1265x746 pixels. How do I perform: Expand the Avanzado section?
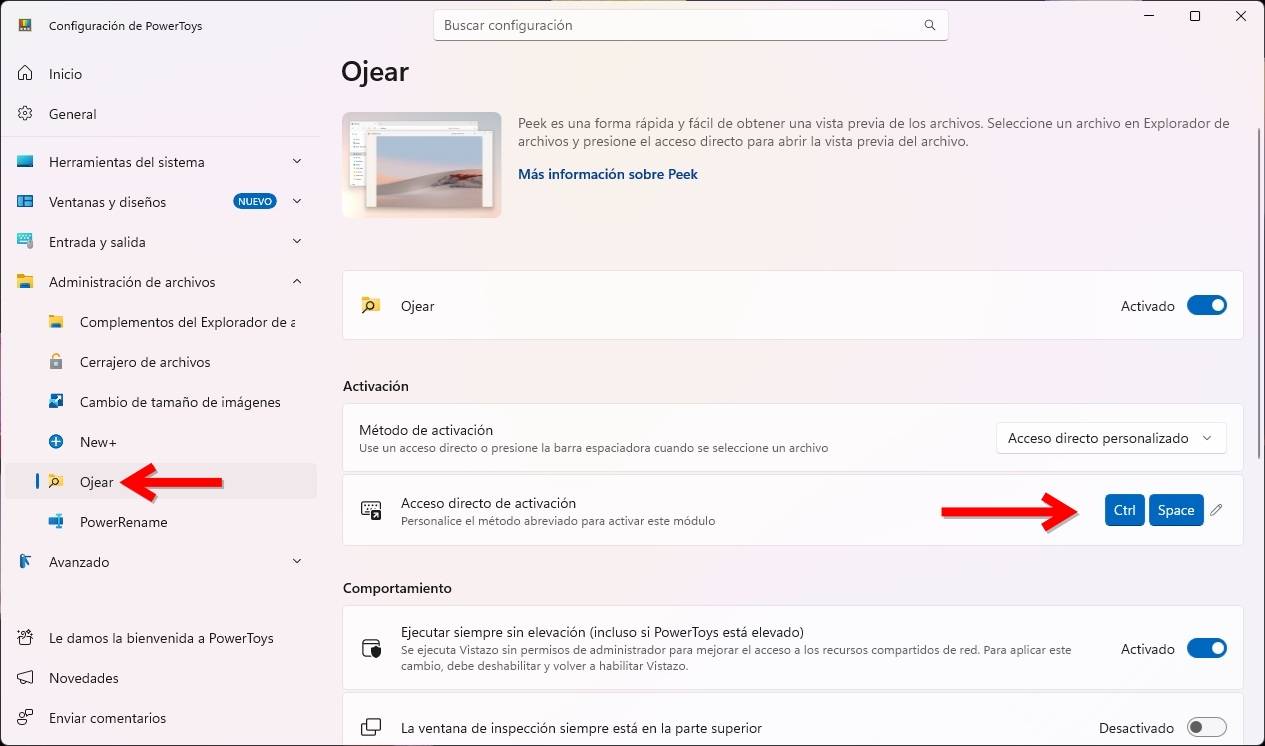point(297,562)
